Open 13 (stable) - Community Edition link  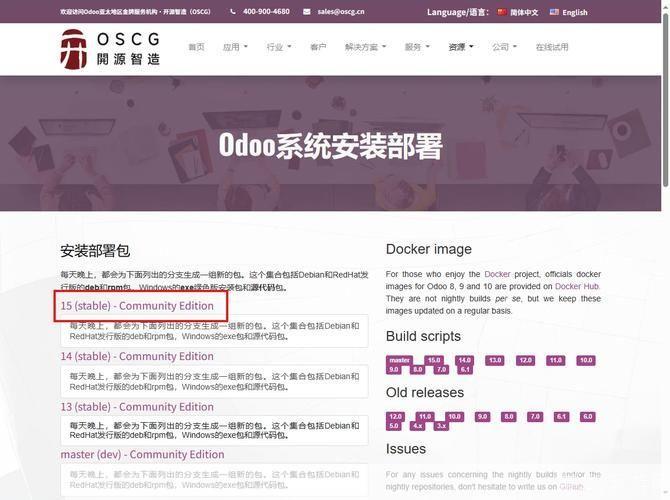tap(137, 407)
